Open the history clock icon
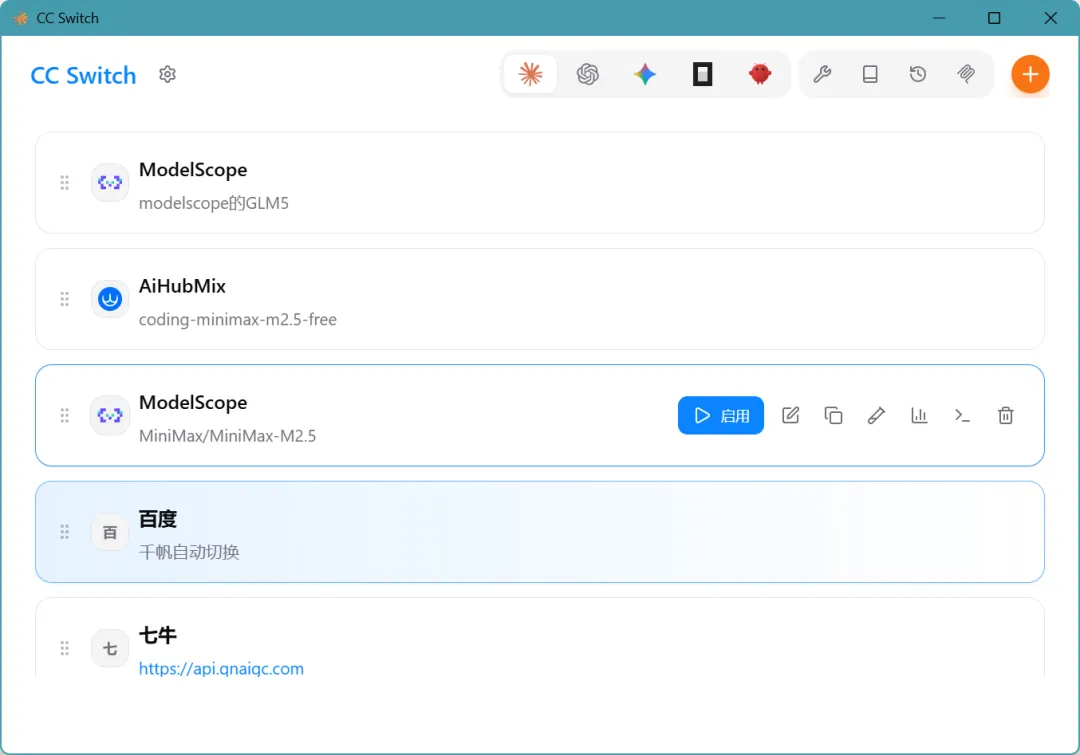Viewport: 1080px width, 755px height. [918, 74]
